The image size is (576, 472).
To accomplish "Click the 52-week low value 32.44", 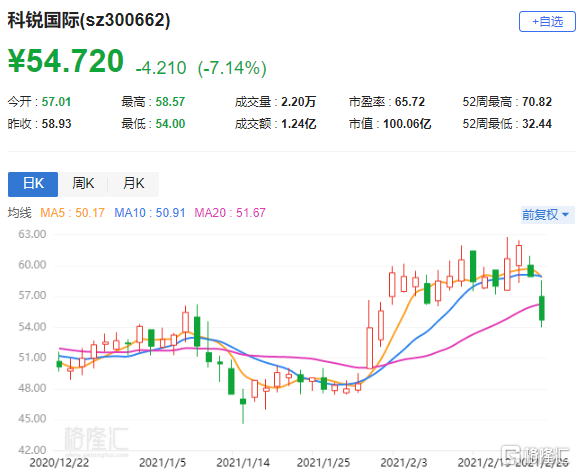I will click(x=537, y=124).
